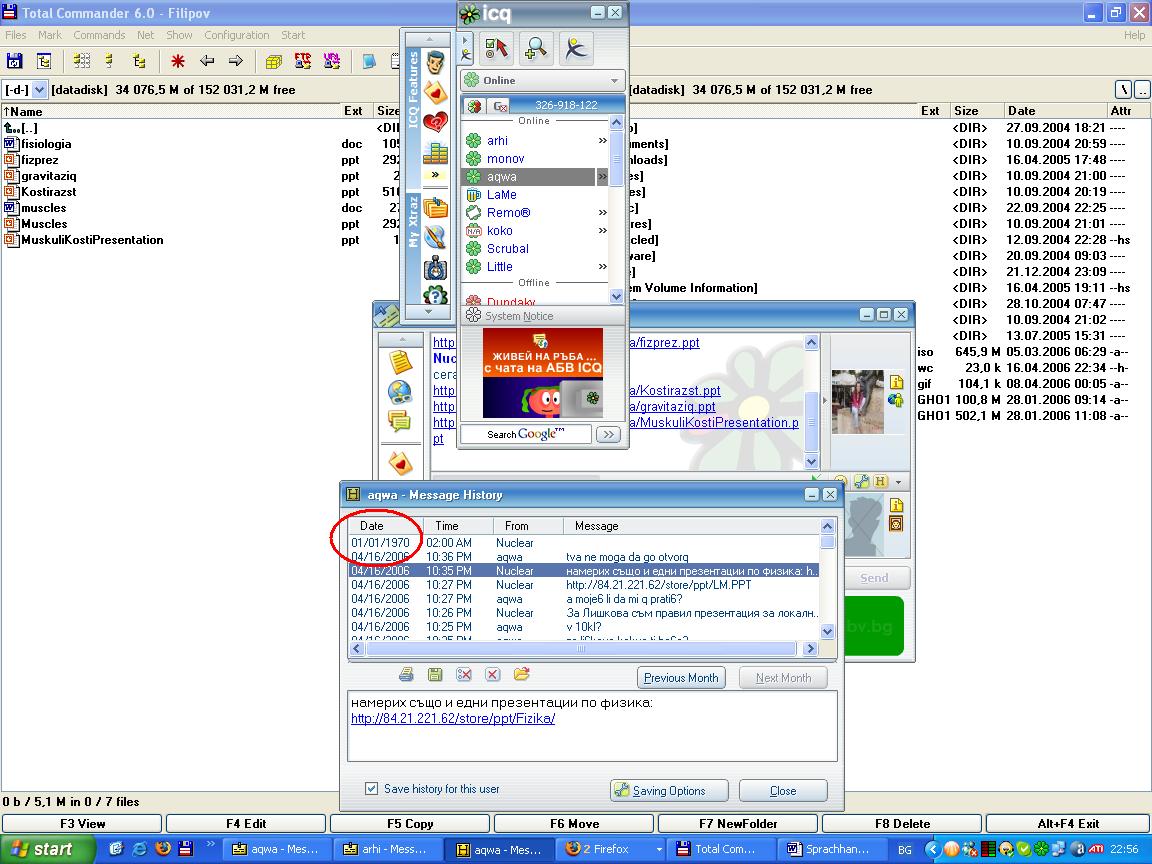The width and height of the screenshot is (1152, 864).
Task: Sort Message History by the Time column
Action: coord(457,526)
